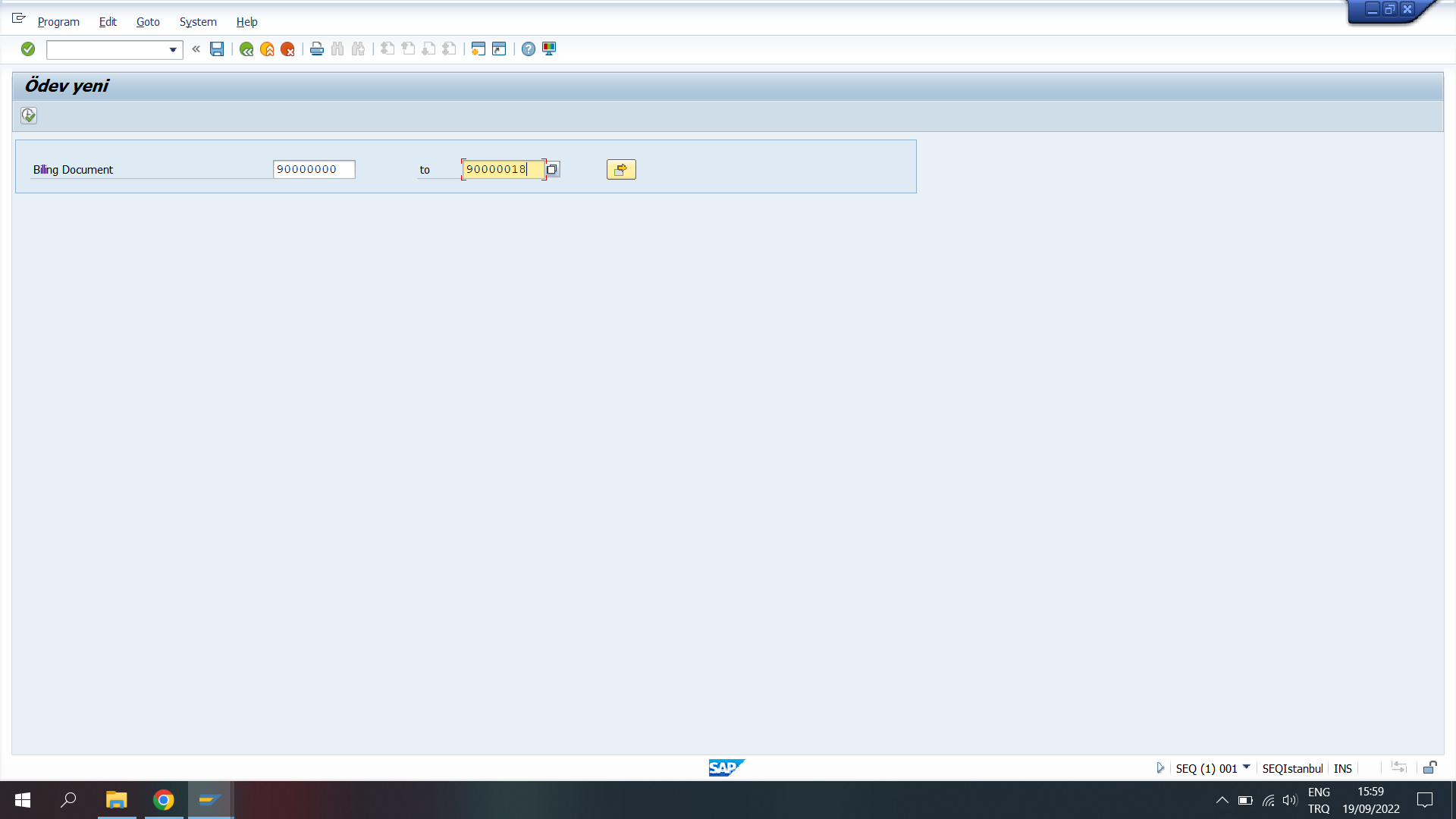Click the Save diskette icon
The width and height of the screenshot is (1456, 819).
(x=217, y=49)
